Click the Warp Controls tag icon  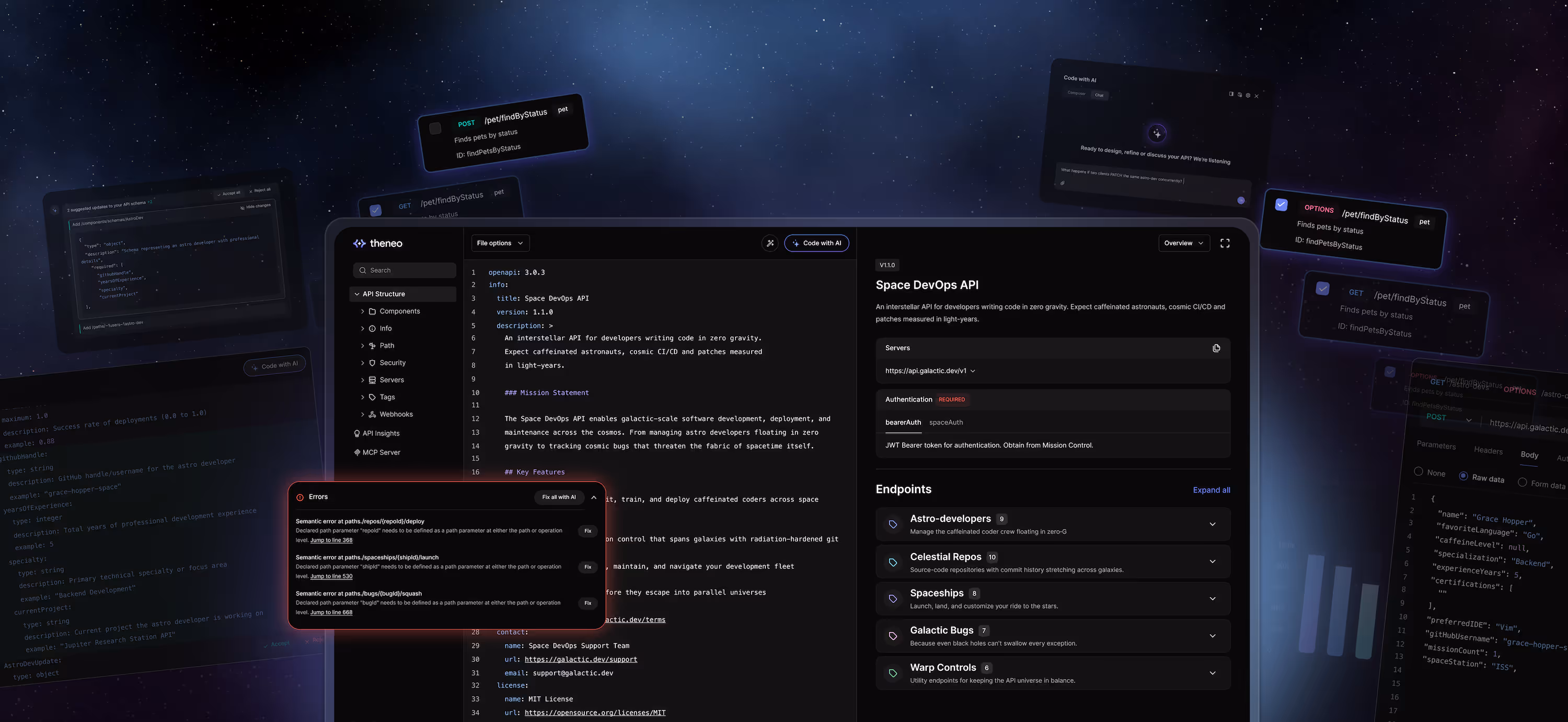892,673
